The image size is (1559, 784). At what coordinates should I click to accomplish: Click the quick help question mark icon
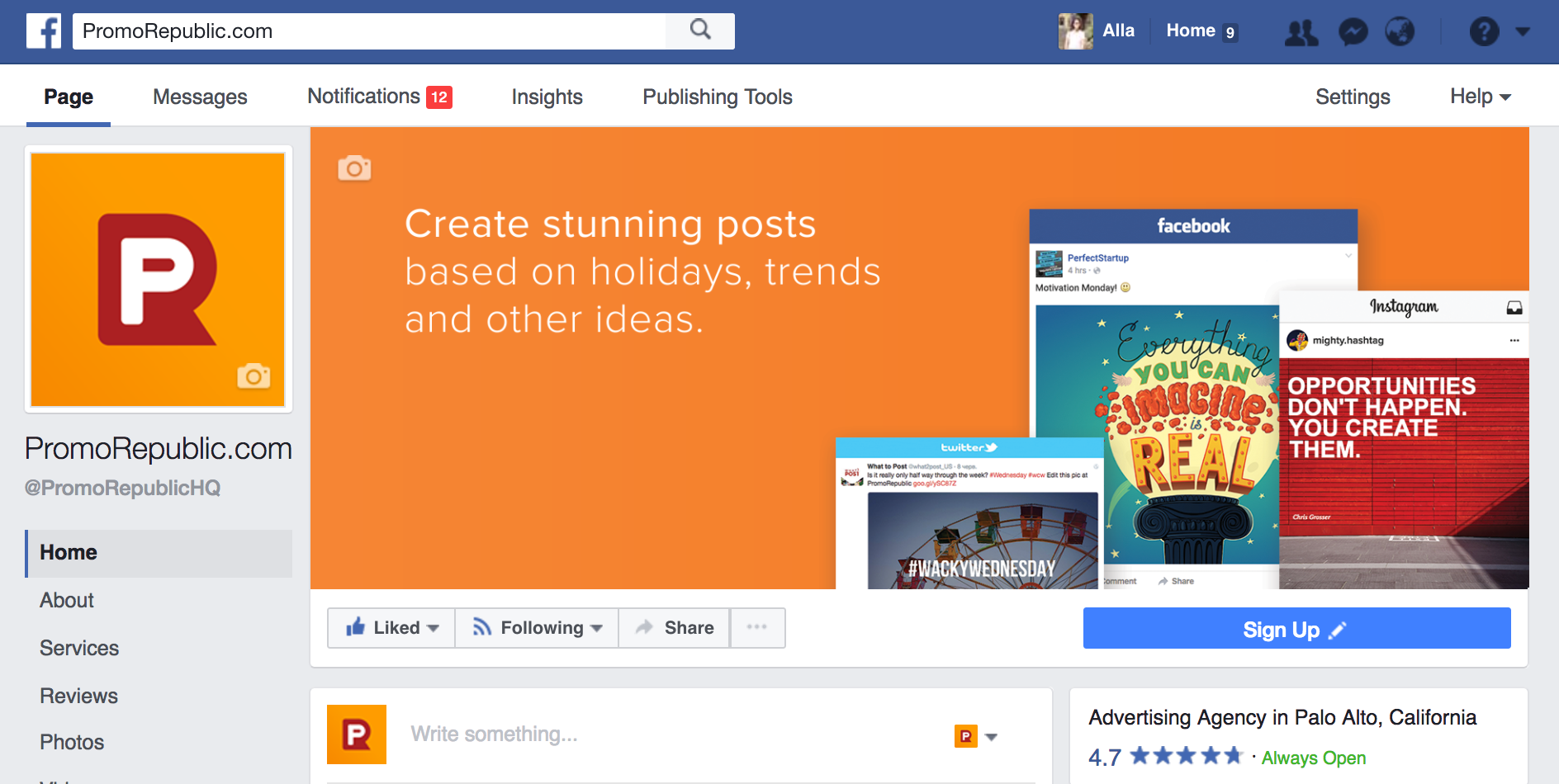[x=1484, y=32]
